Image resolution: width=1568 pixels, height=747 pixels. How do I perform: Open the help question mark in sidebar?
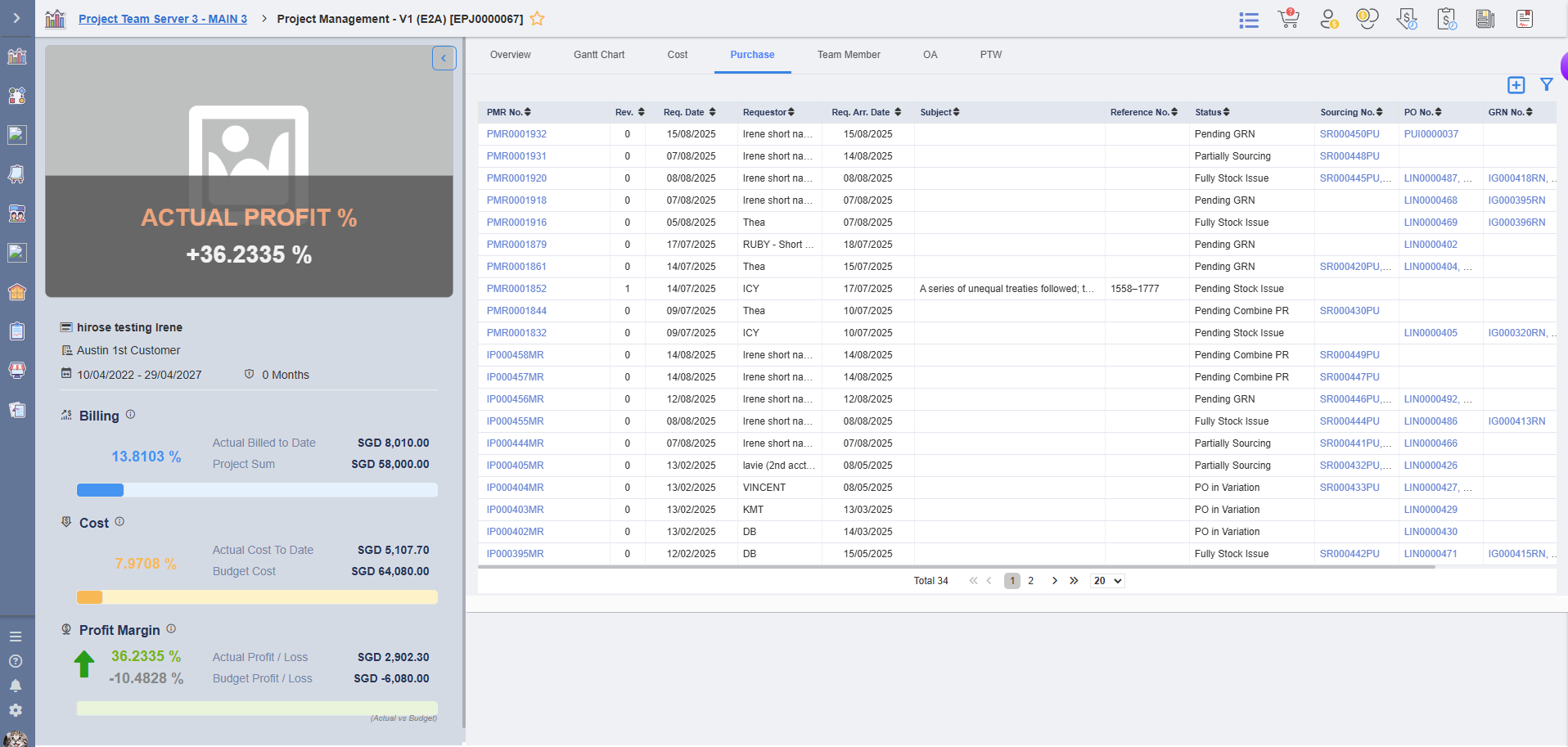(16, 661)
